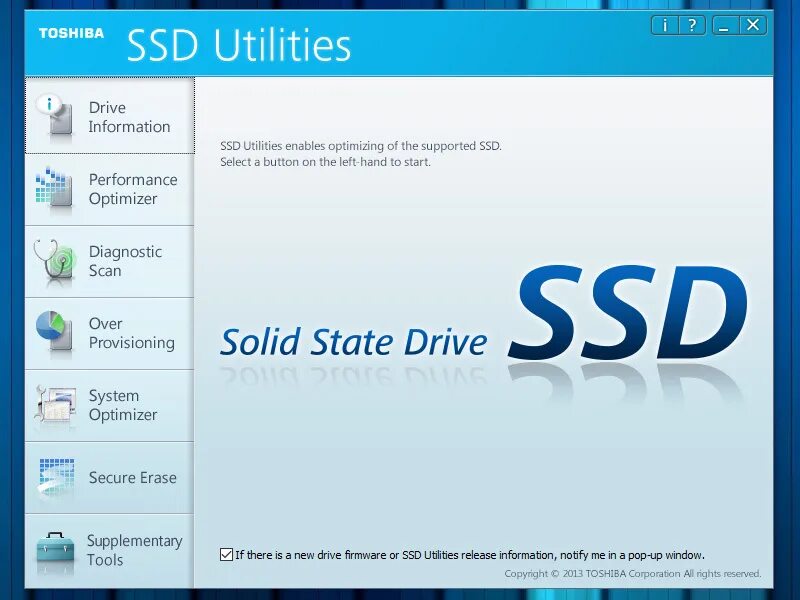Click the Drive Information info-drive icon
This screenshot has height=600, width=800.
55,116
